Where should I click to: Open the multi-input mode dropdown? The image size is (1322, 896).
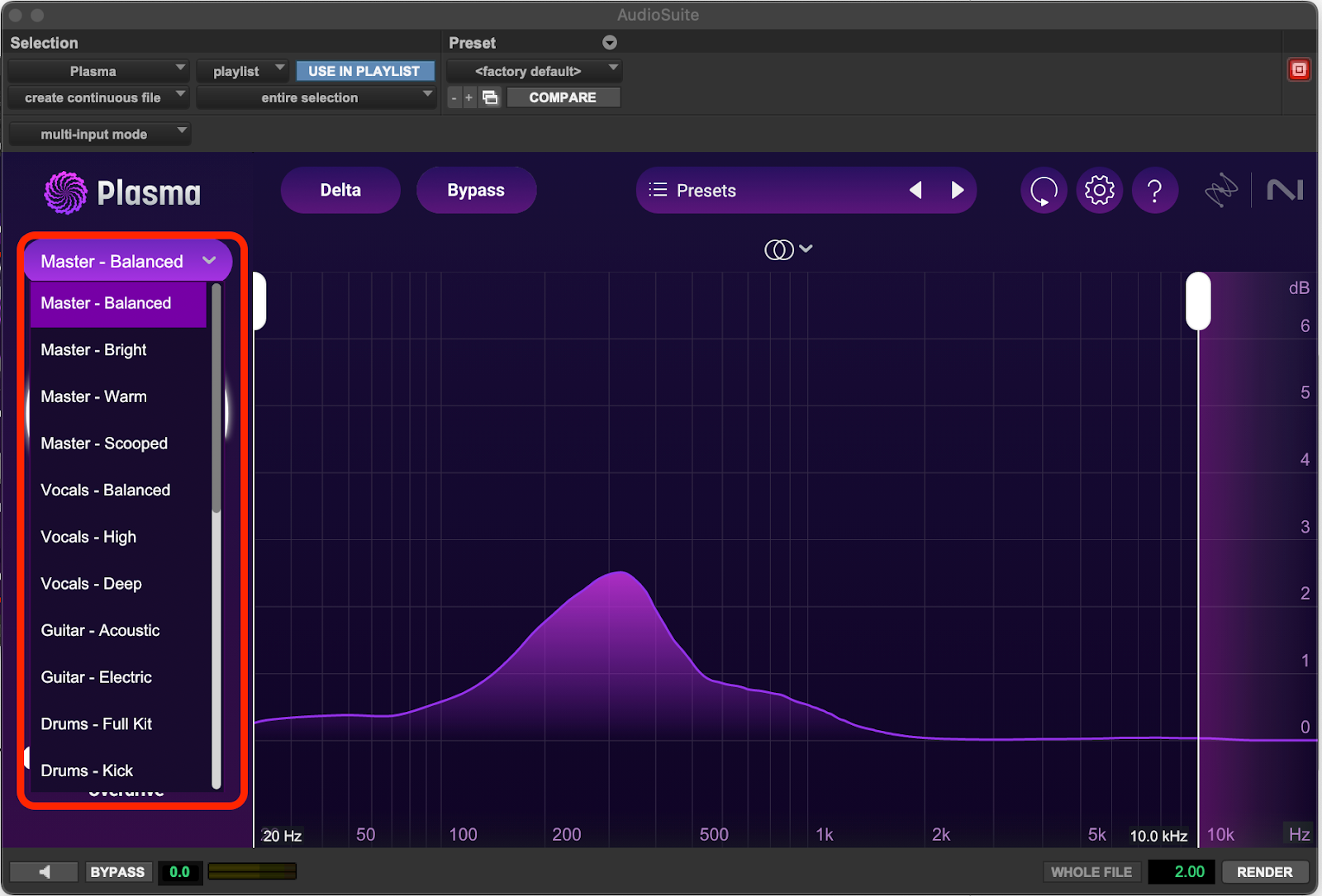[x=100, y=134]
